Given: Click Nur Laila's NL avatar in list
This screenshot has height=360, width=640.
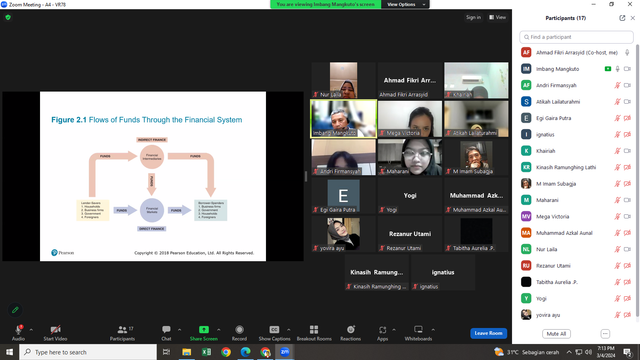Looking at the screenshot, I should tap(526, 249).
